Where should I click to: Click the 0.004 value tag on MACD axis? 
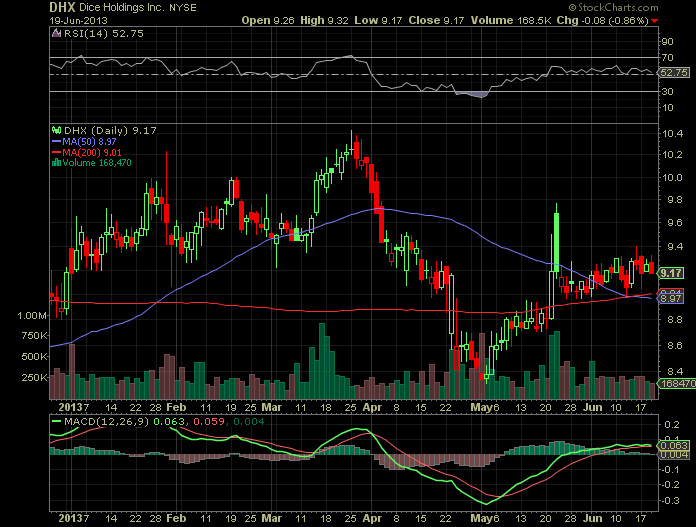pyautogui.click(x=674, y=455)
